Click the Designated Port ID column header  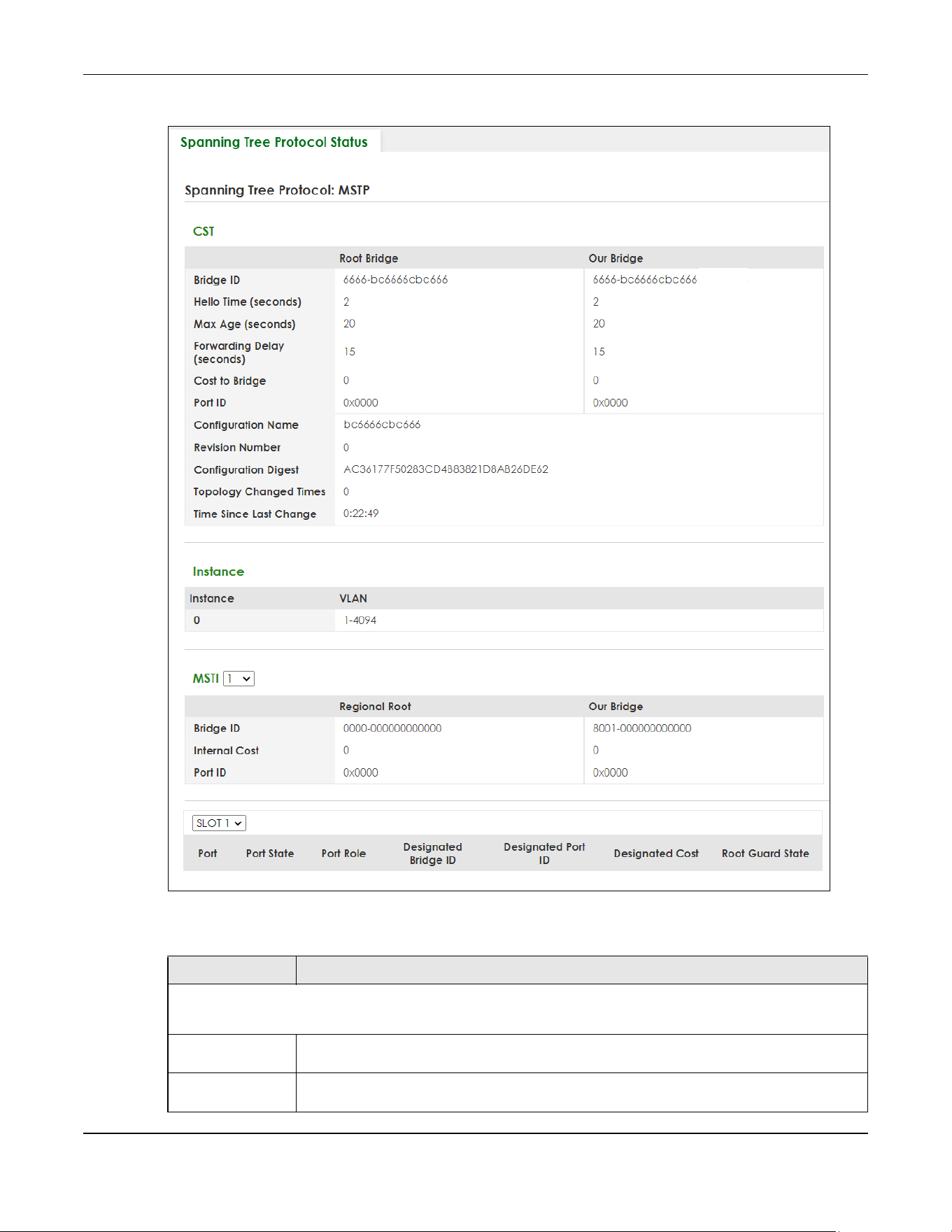(x=544, y=854)
